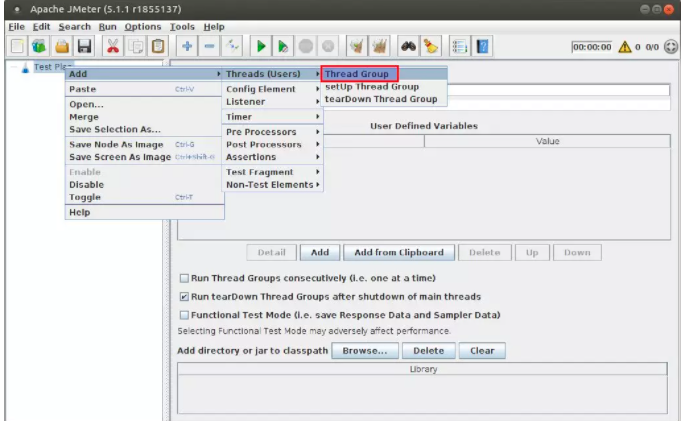The height and width of the screenshot is (422, 682).
Task: Expand the Config Element submenu
Action: [x=272, y=89]
